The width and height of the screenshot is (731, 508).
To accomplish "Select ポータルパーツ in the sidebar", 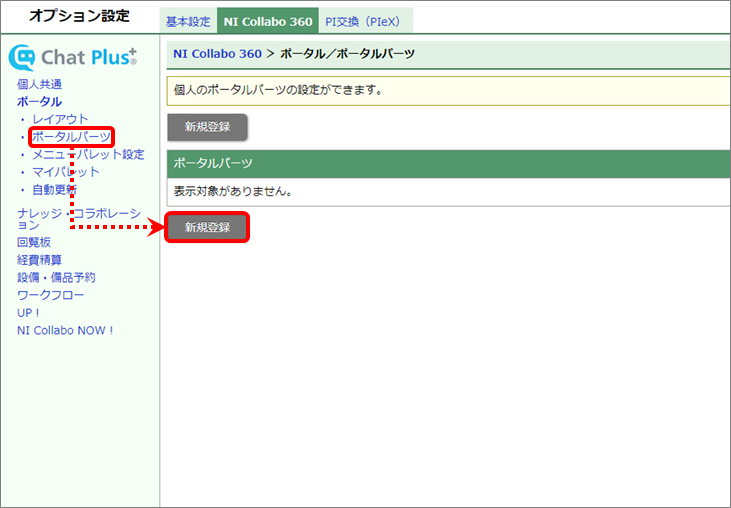I will point(71,137).
